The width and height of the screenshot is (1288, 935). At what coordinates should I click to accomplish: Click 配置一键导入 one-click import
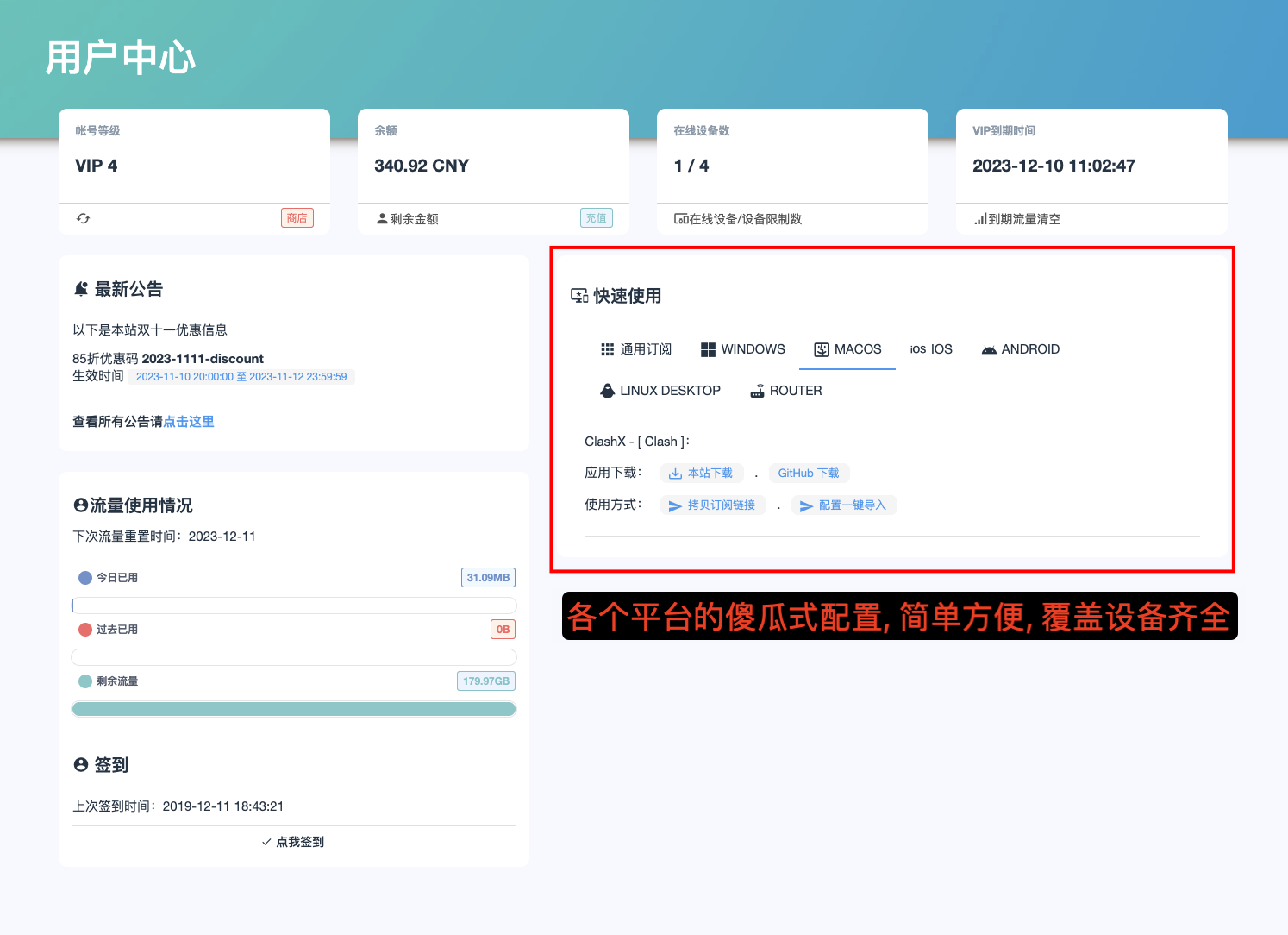point(843,505)
